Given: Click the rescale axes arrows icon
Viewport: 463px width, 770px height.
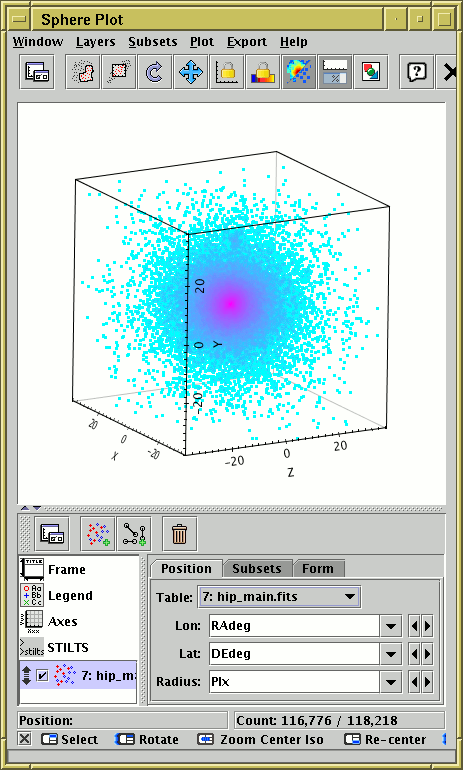Looking at the screenshot, I should [x=191, y=72].
